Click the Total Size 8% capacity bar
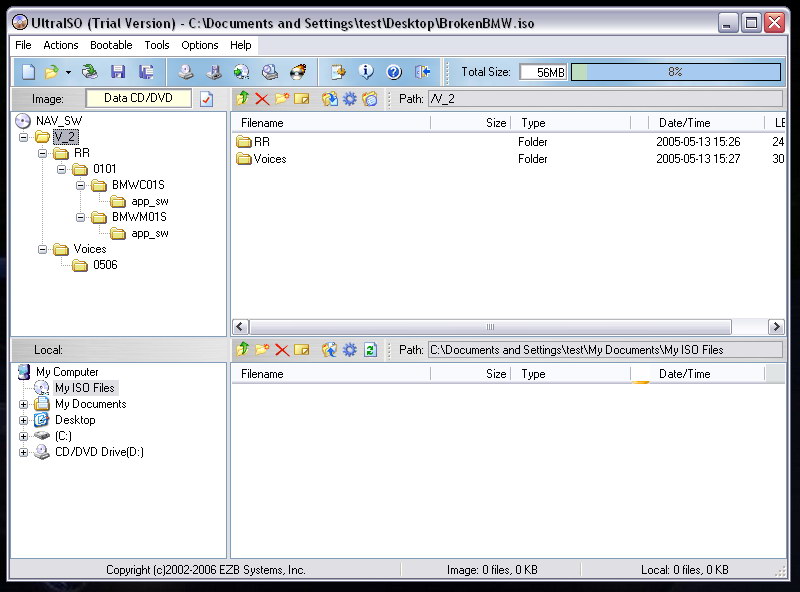Viewport: 800px width, 592px height. tap(675, 72)
